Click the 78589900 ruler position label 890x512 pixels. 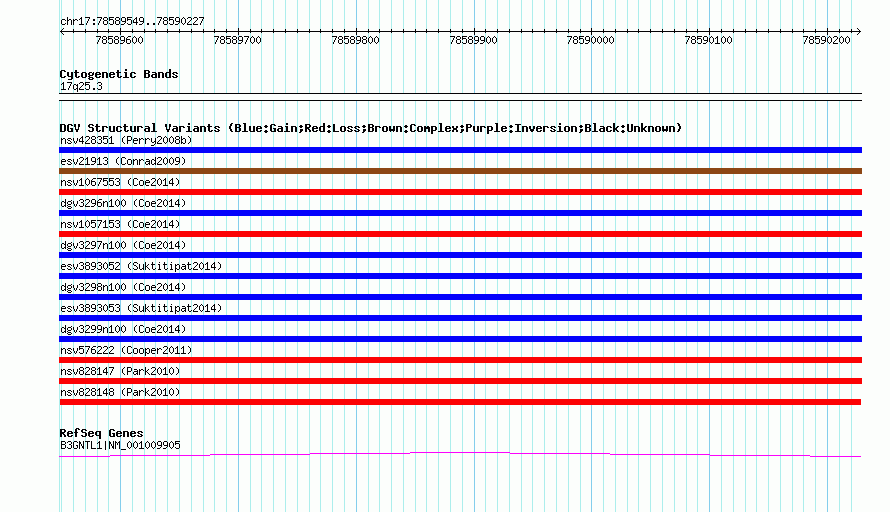click(x=473, y=40)
